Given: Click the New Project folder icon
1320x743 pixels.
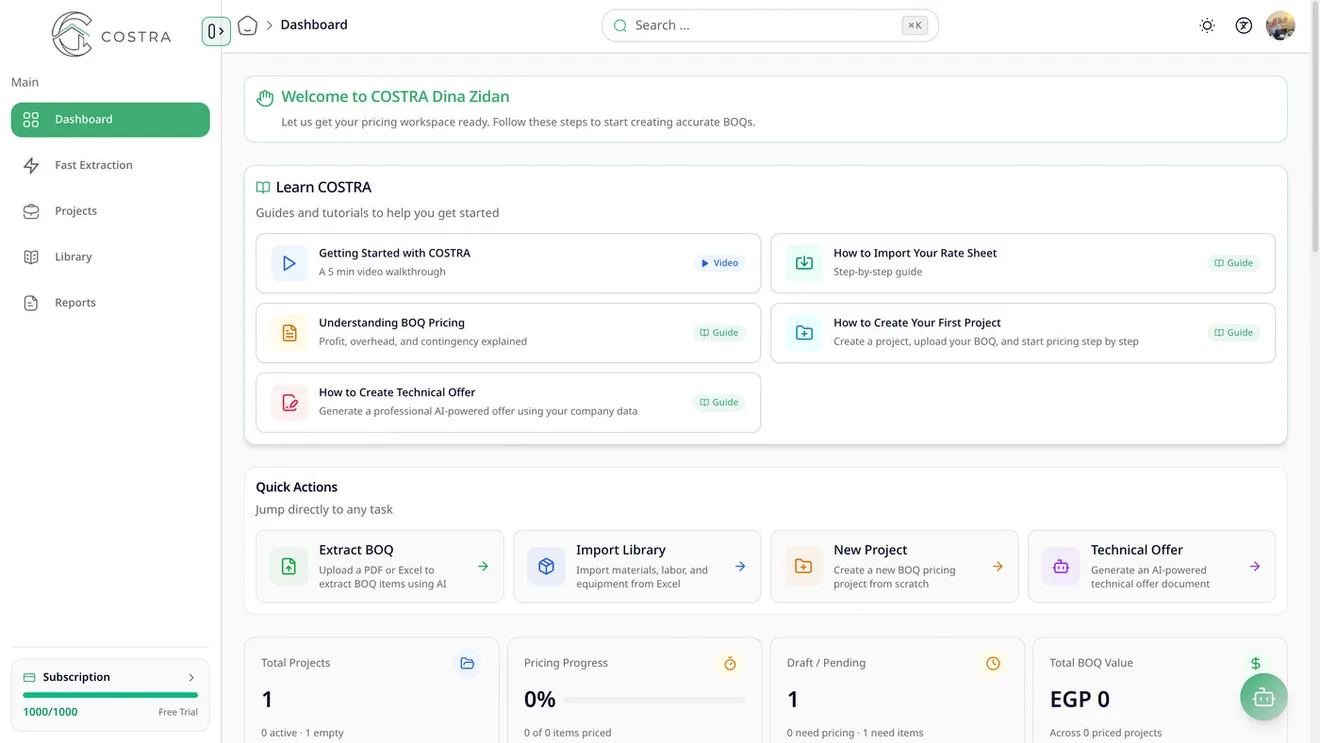Looking at the screenshot, I should [803, 567].
